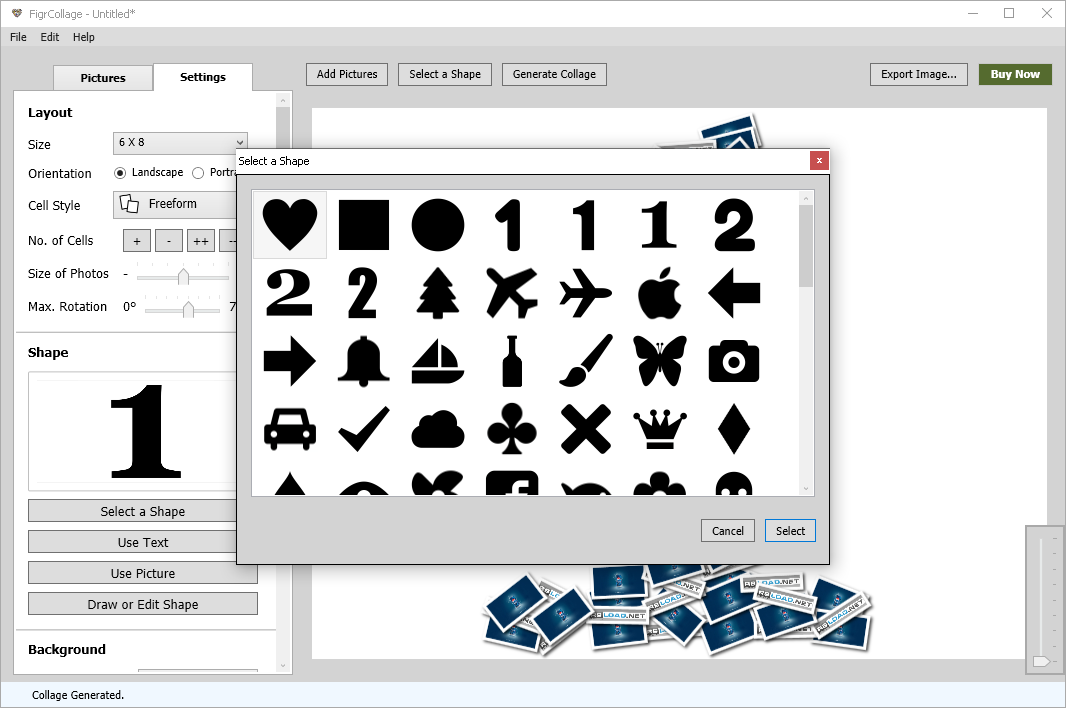Image resolution: width=1066 pixels, height=708 pixels.
Task: Select the heart shape
Action: click(290, 224)
